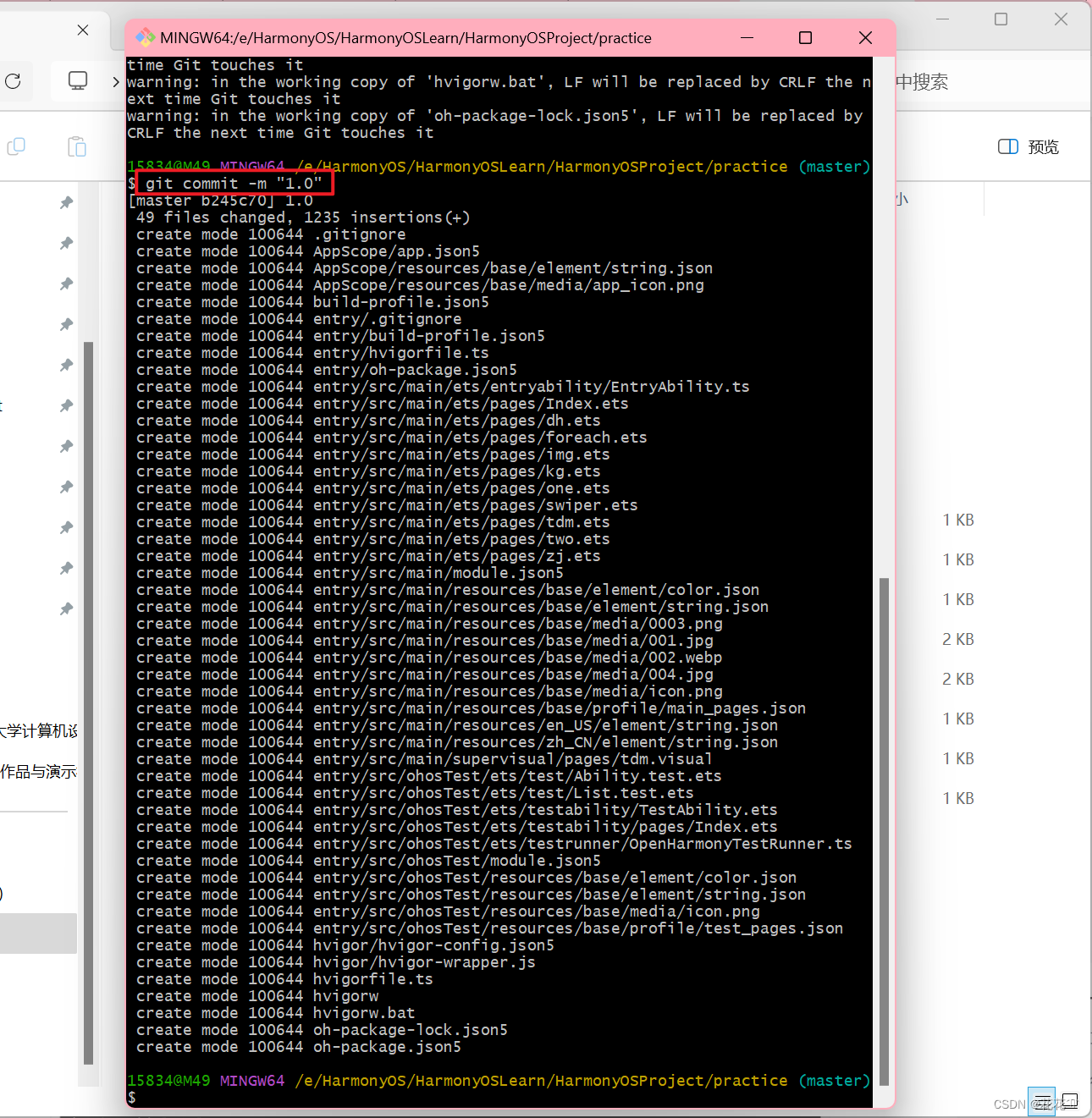Click the entry/.gitignore line

pos(299,319)
